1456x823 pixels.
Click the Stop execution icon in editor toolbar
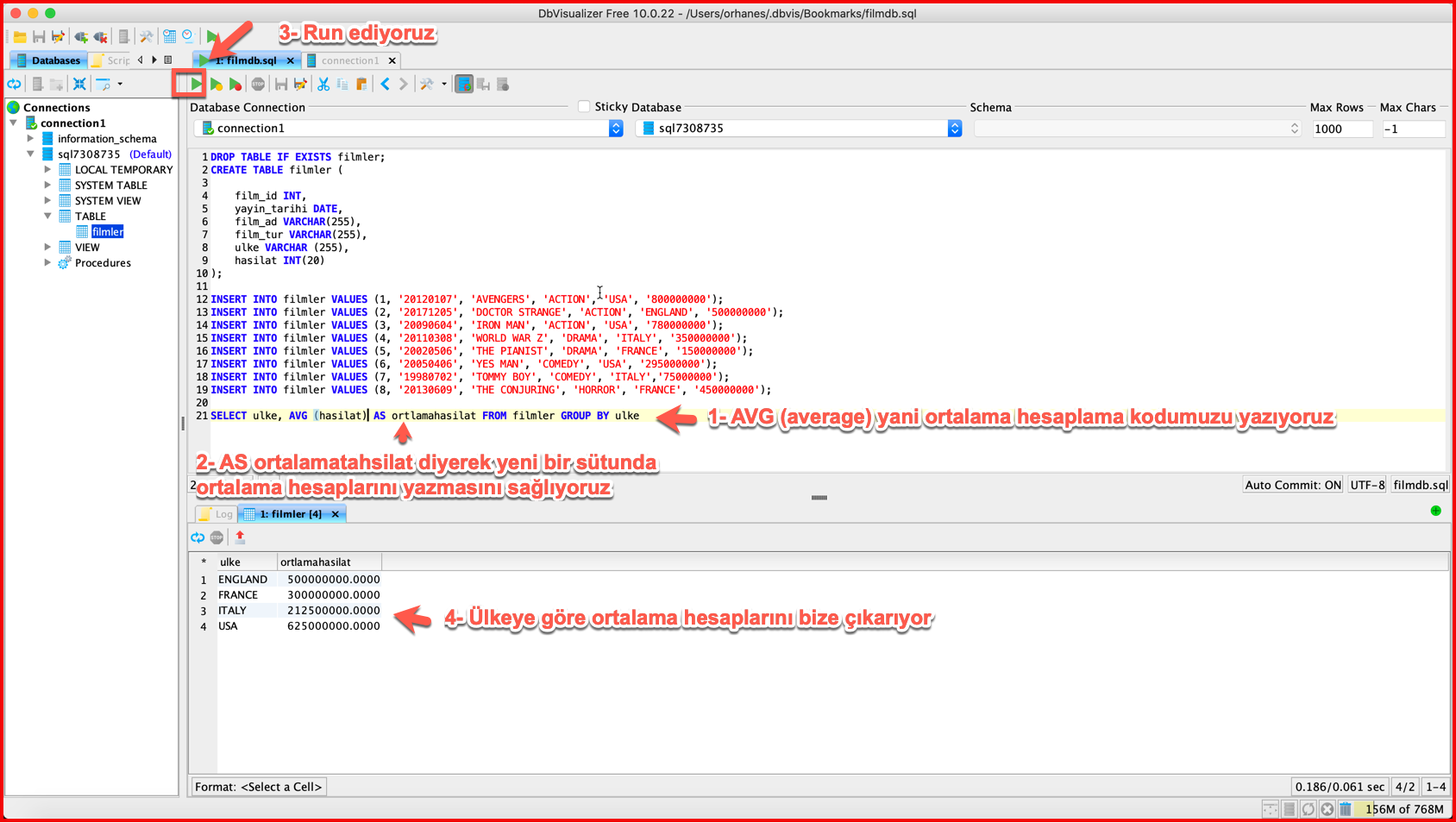click(x=258, y=84)
